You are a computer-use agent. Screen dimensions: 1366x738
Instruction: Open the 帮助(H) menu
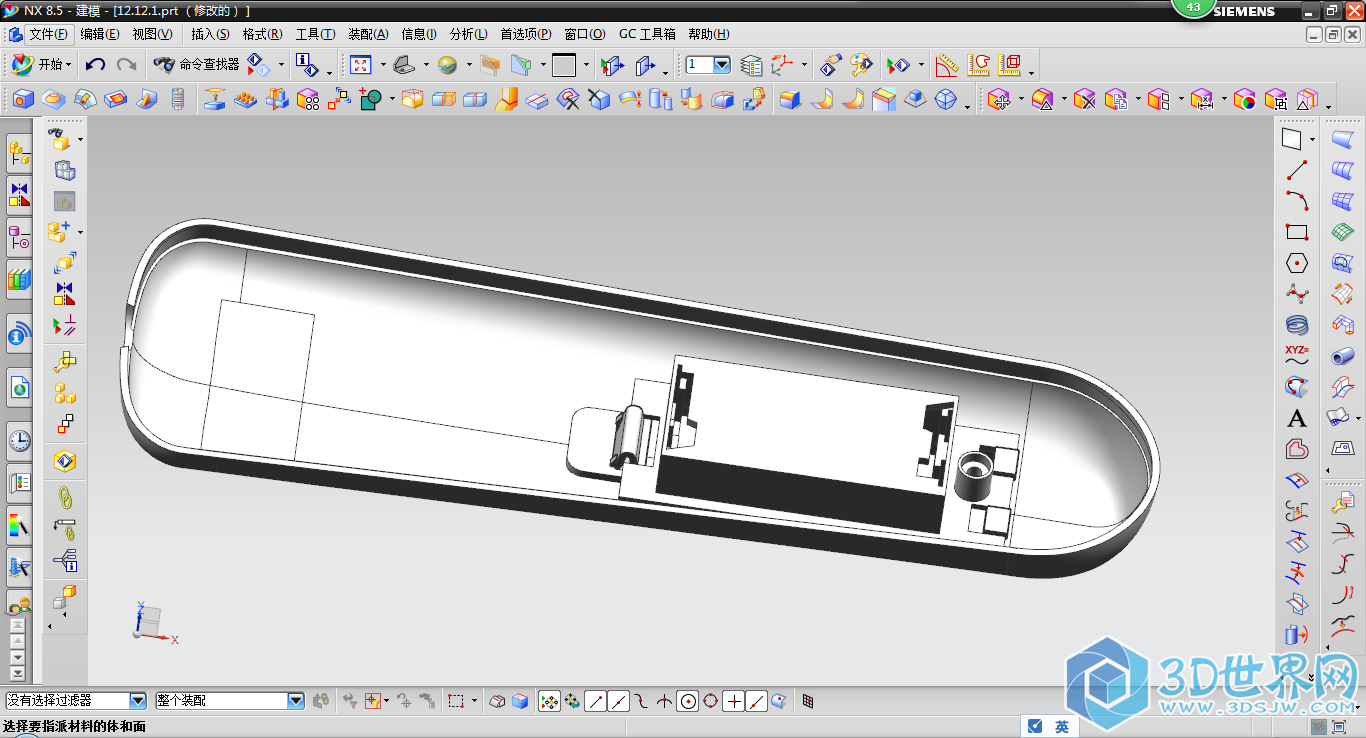pyautogui.click(x=709, y=34)
